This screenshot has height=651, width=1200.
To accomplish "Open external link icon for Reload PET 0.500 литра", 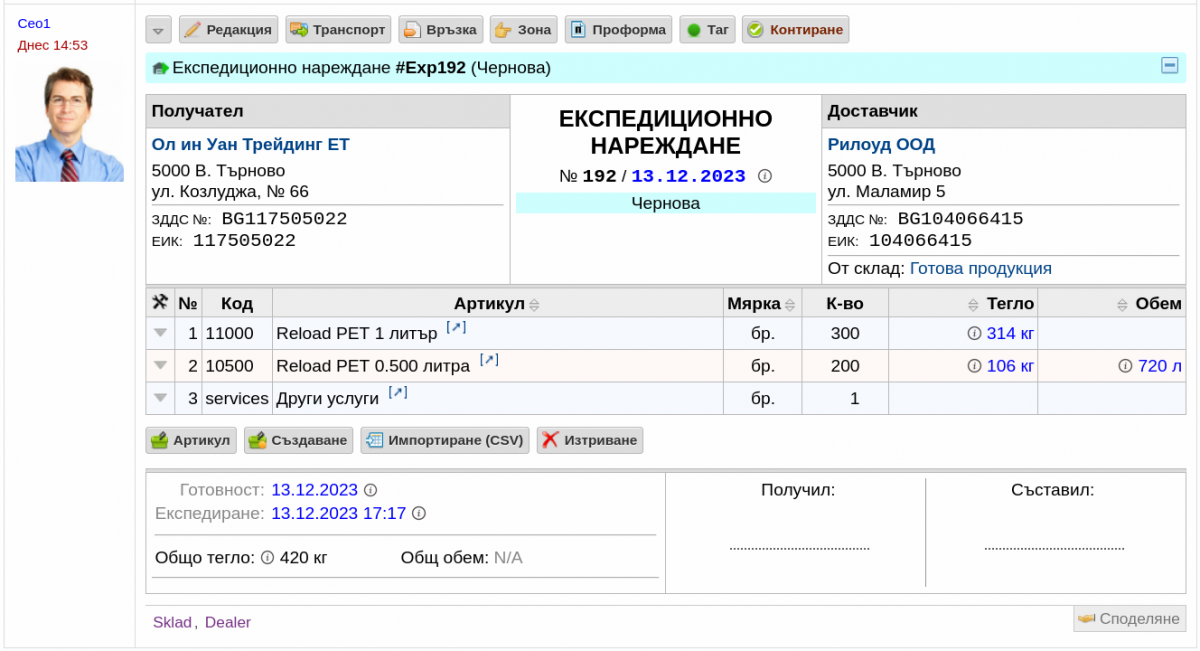I will click(x=489, y=360).
